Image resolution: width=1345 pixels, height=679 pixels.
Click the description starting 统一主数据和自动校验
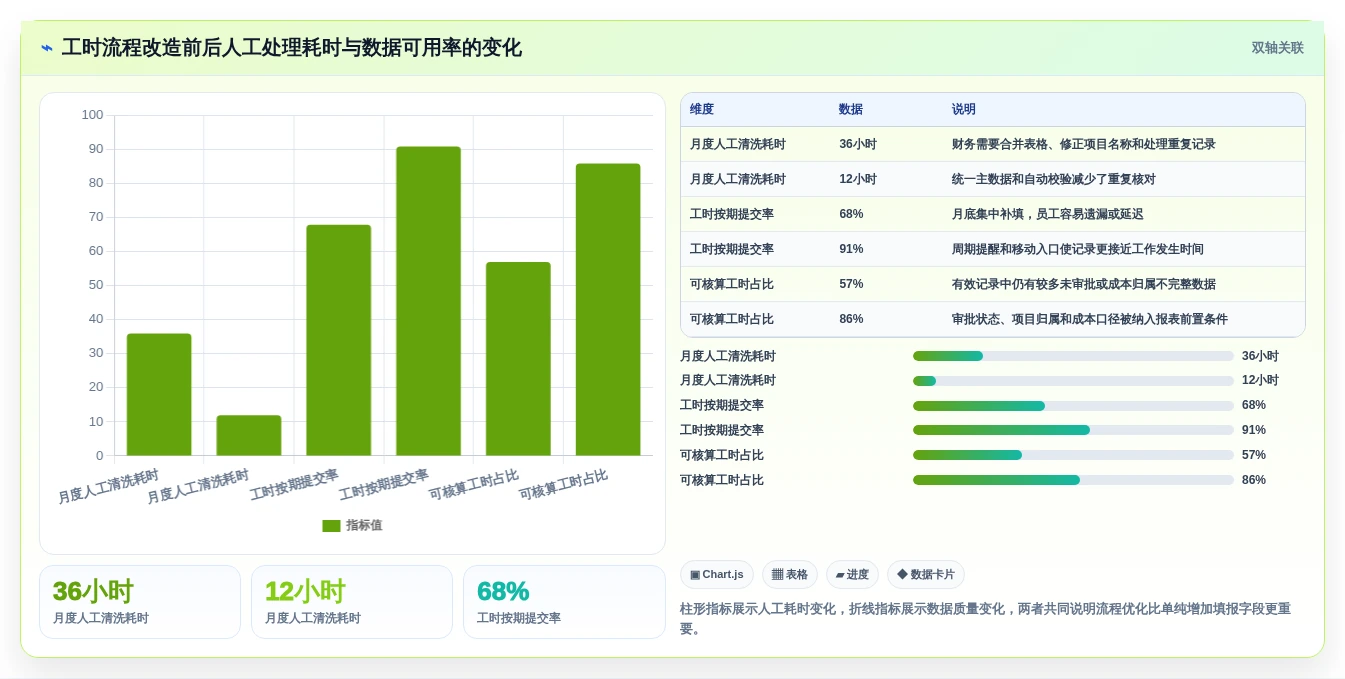click(x=1054, y=179)
